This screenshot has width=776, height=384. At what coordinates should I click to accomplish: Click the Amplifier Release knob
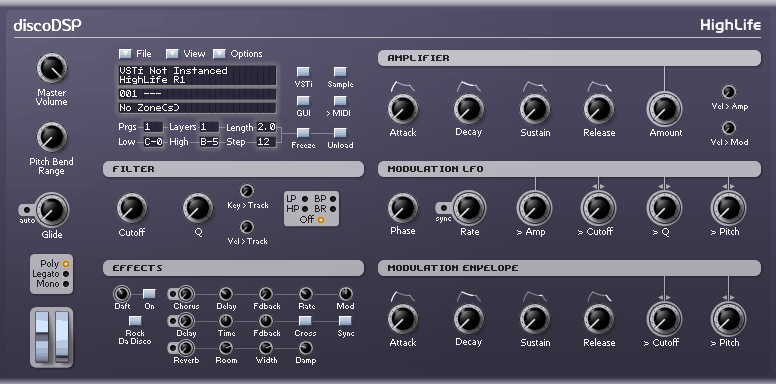click(599, 109)
